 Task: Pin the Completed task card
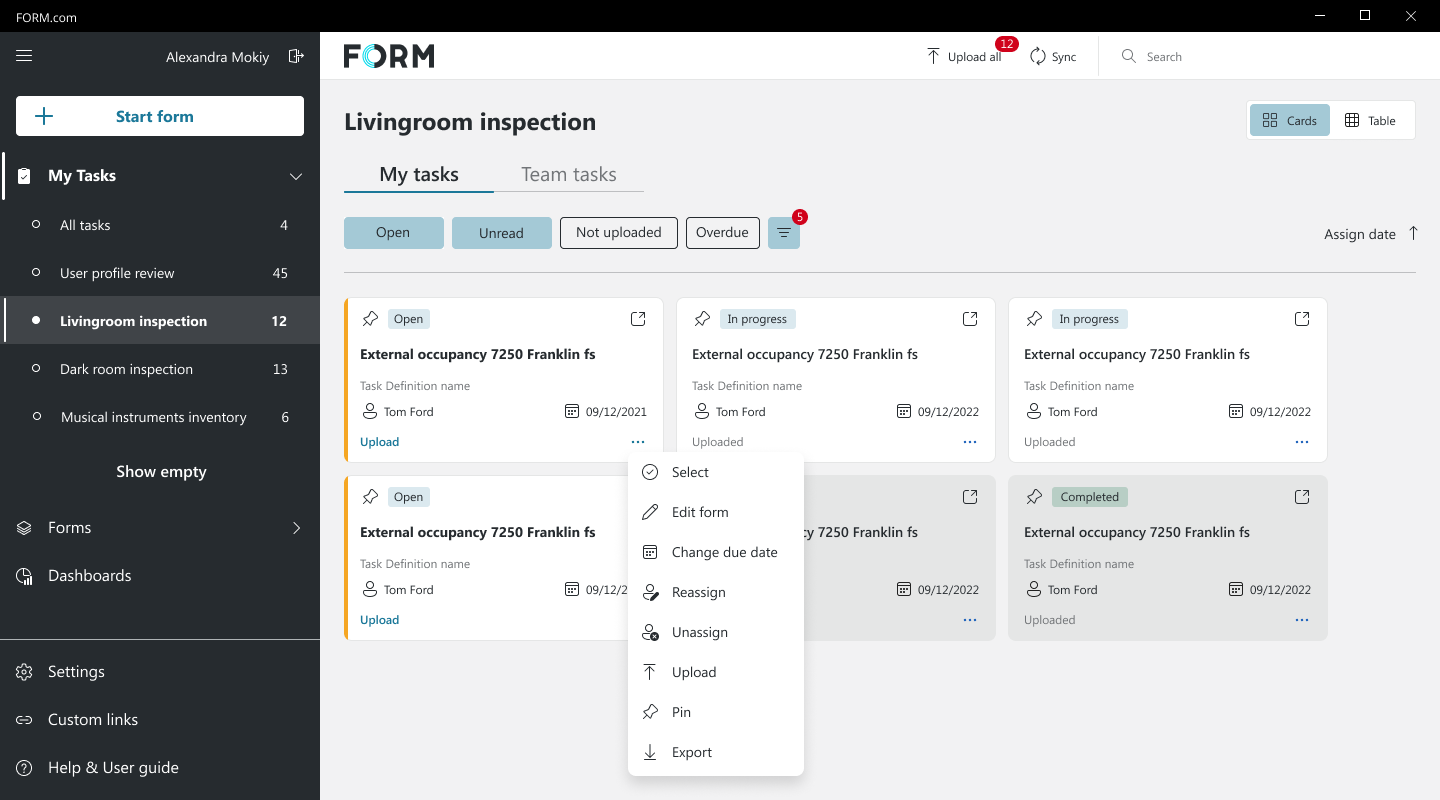[x=1034, y=497]
